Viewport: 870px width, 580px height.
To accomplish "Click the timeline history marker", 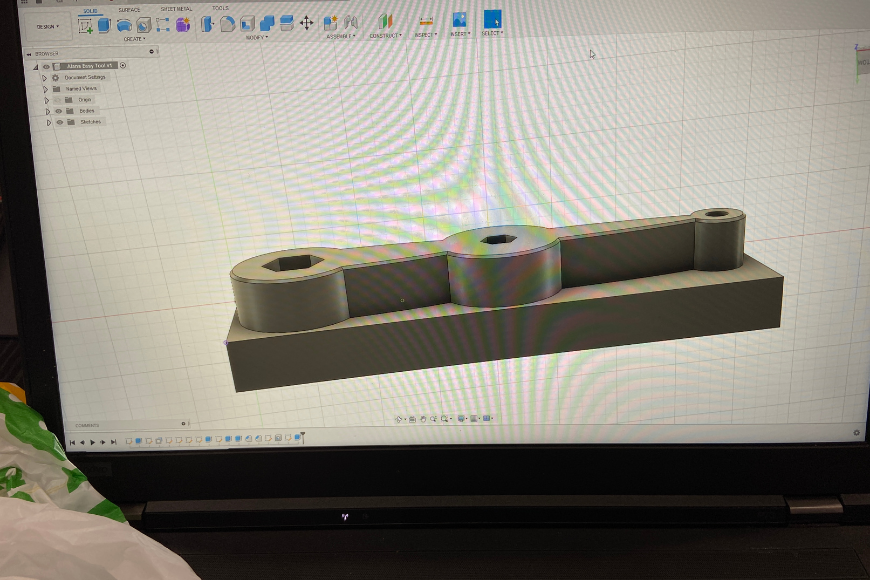I will 302,437.
